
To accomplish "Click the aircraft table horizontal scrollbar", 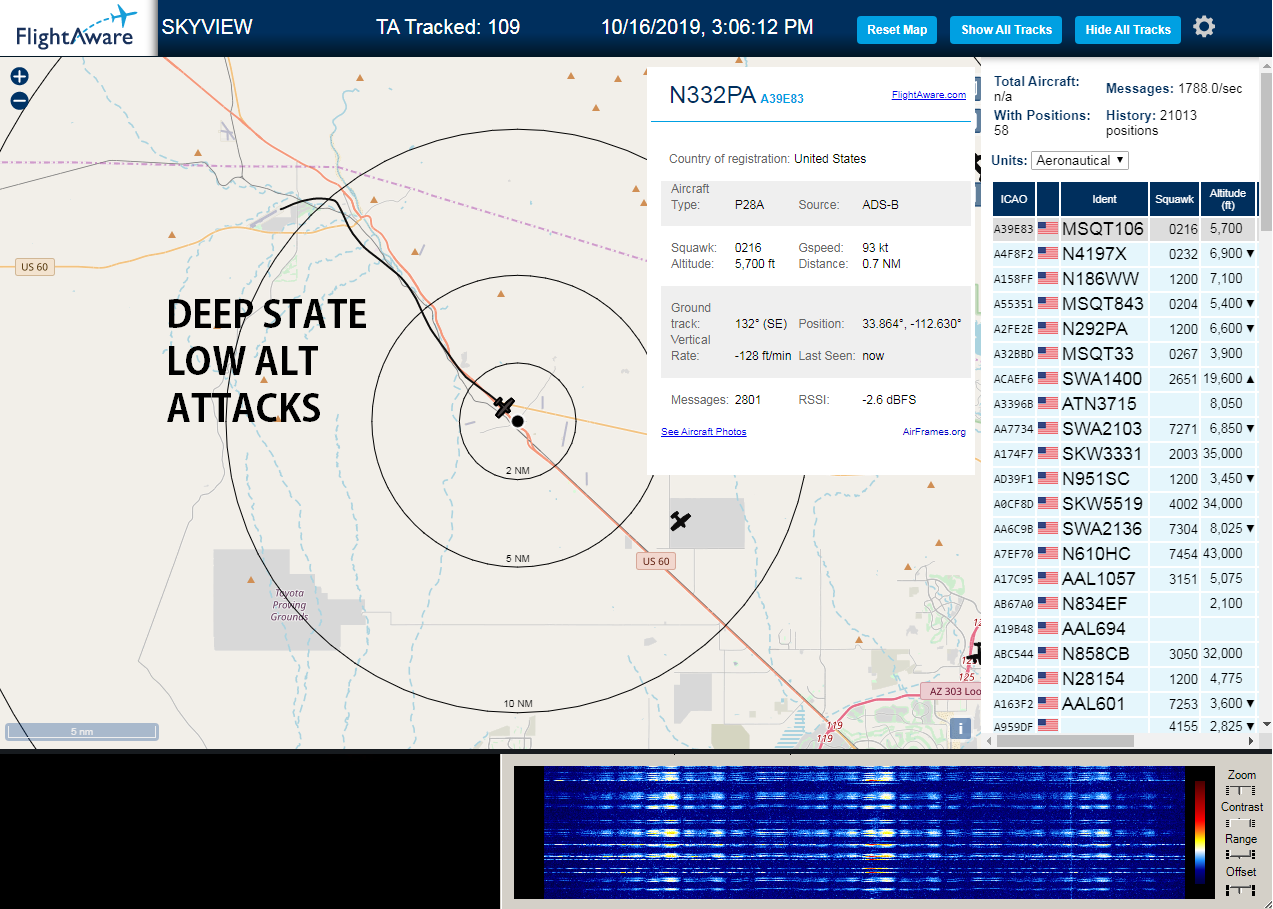I will [x=1063, y=741].
